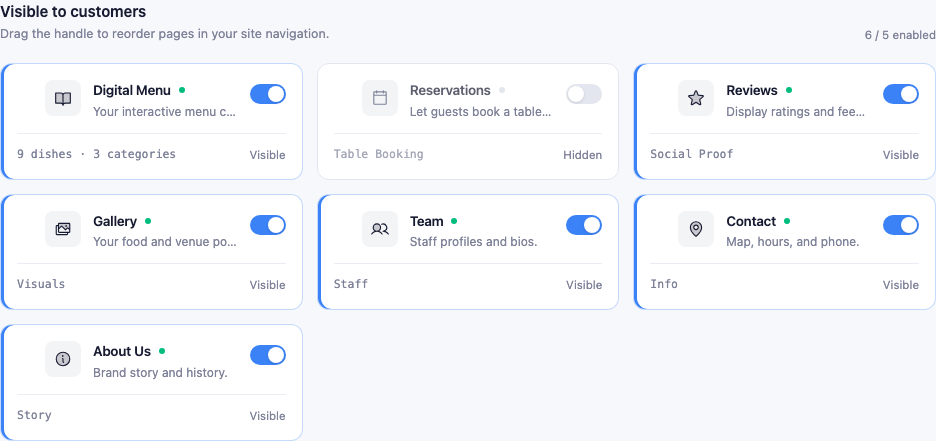The height and width of the screenshot is (441, 936).
Task: Click the 'Drag the handle to reorder' instruction
Action: (x=164, y=34)
